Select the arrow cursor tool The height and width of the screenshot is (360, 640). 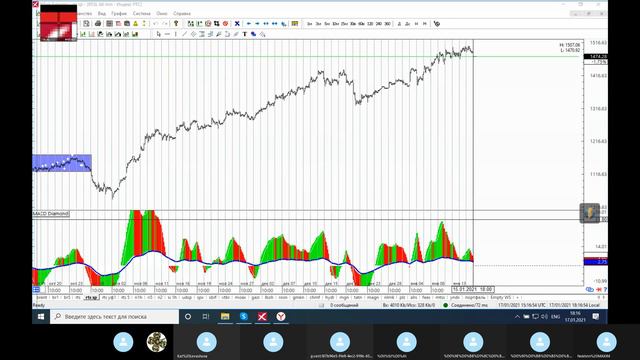coord(159,34)
